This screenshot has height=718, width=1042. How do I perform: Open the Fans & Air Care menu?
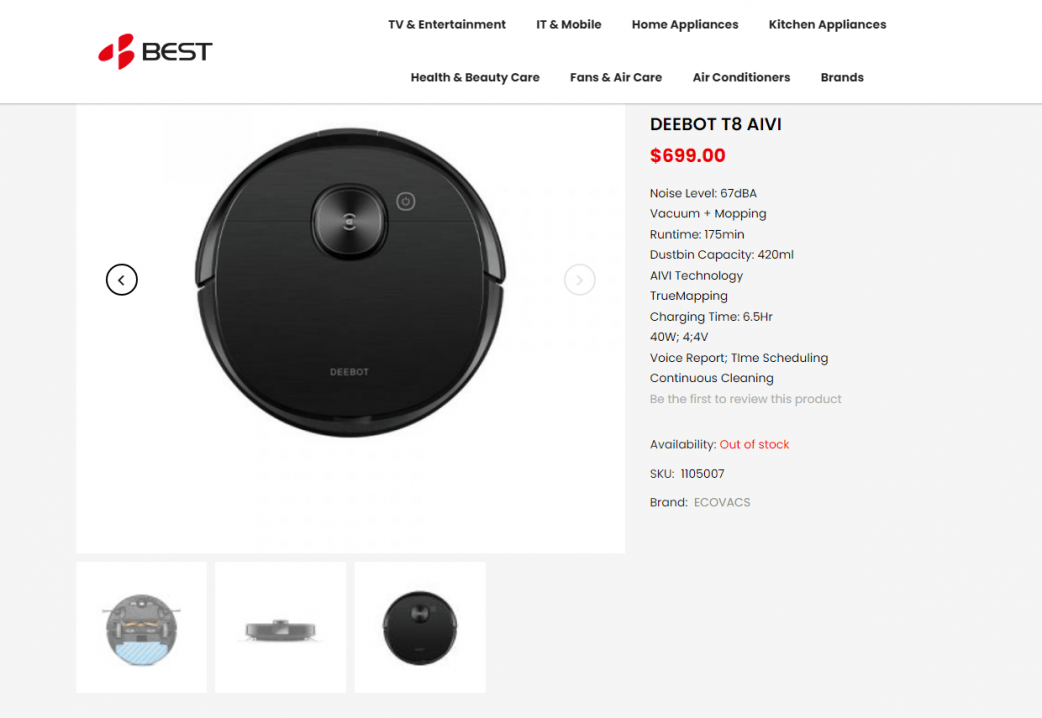click(x=616, y=77)
